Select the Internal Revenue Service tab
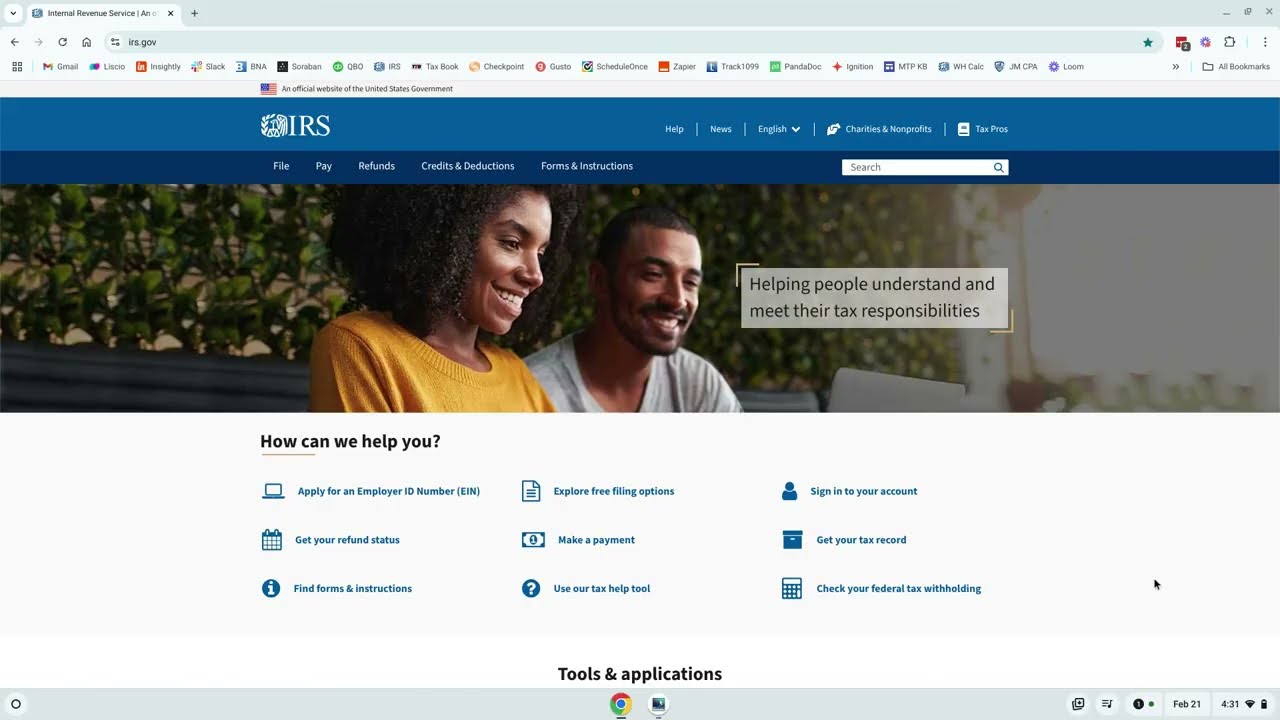The image size is (1280, 720). [x=102, y=13]
